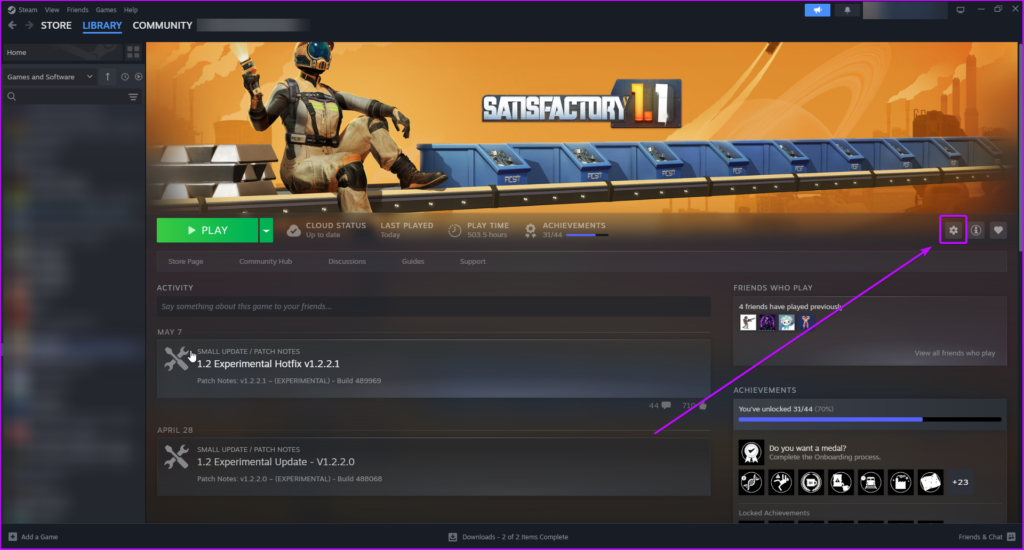Open advanced filters icon in search bar
Screen dimensions: 1024x550
click(x=133, y=97)
